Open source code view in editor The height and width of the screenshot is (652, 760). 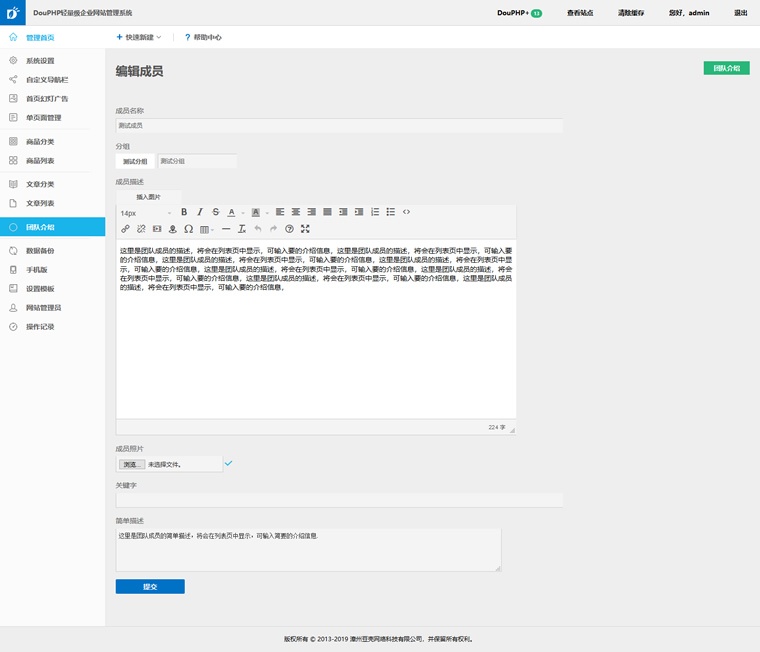406,212
